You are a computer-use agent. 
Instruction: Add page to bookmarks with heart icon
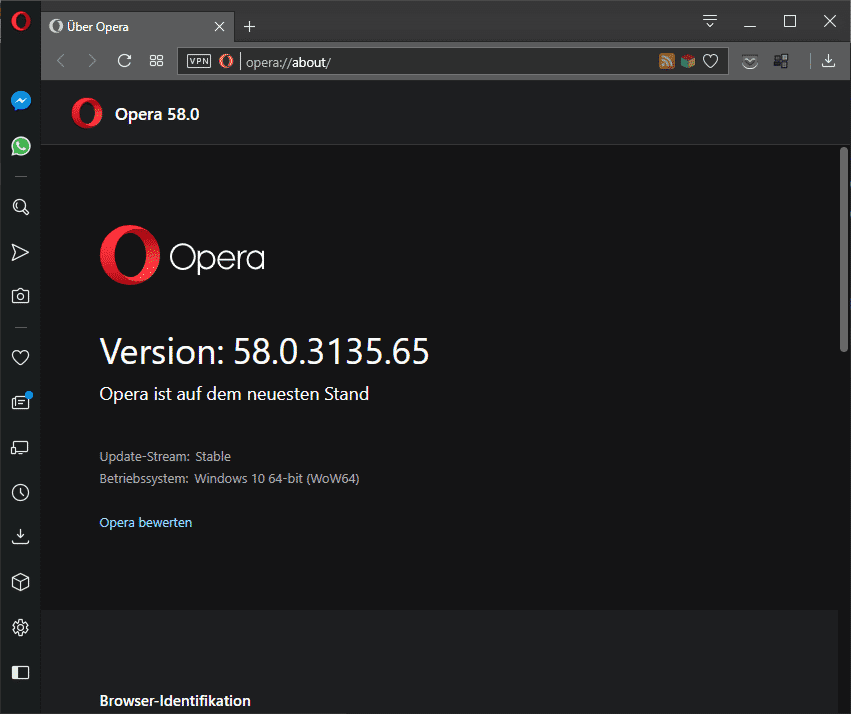(x=710, y=61)
